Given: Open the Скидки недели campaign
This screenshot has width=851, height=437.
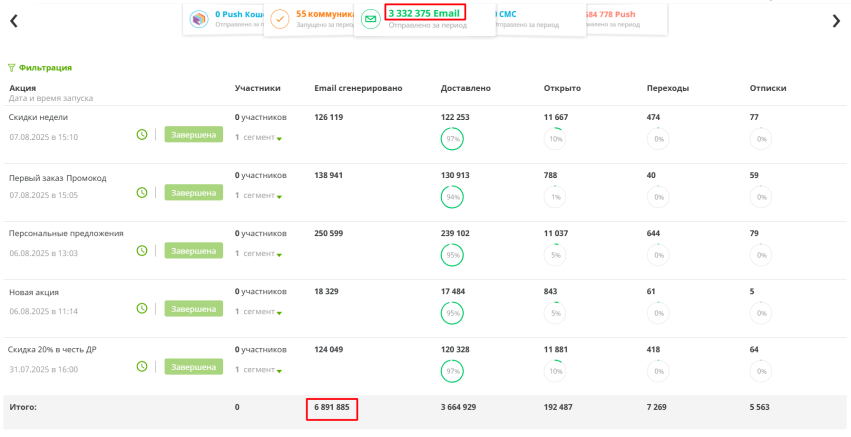Looking at the screenshot, I should [38, 118].
